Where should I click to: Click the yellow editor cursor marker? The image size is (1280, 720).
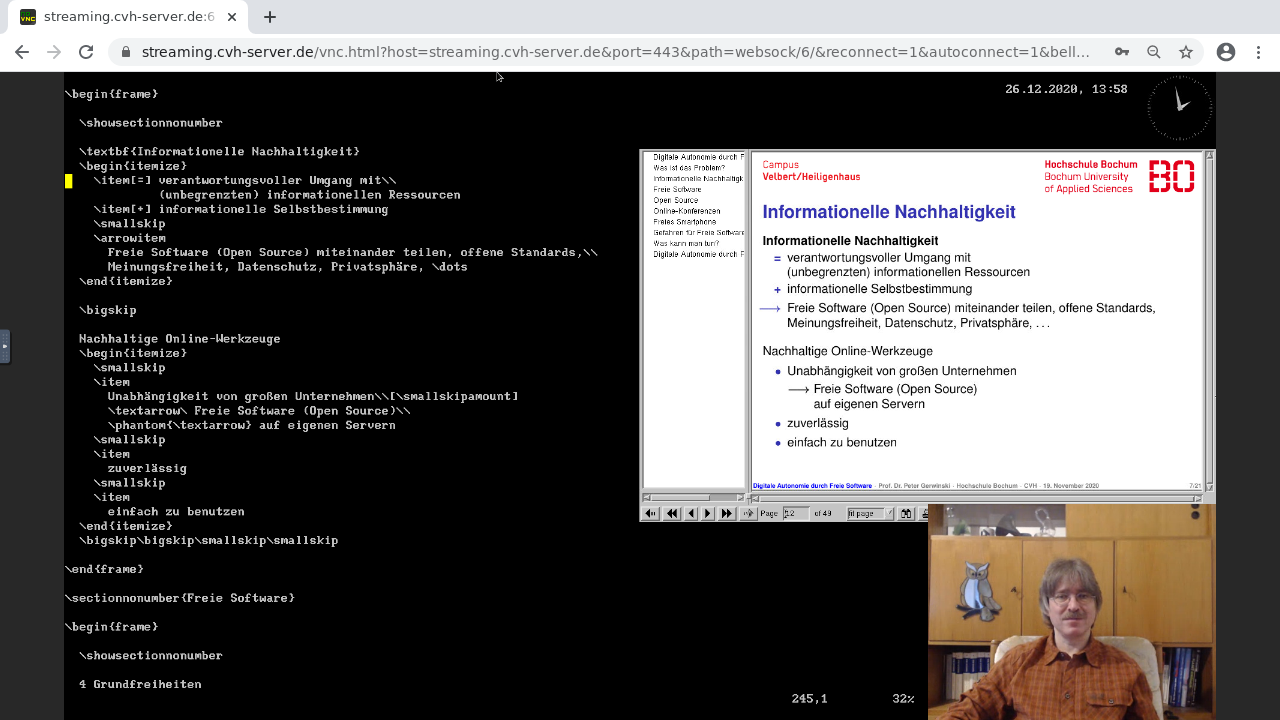pyautogui.click(x=69, y=181)
